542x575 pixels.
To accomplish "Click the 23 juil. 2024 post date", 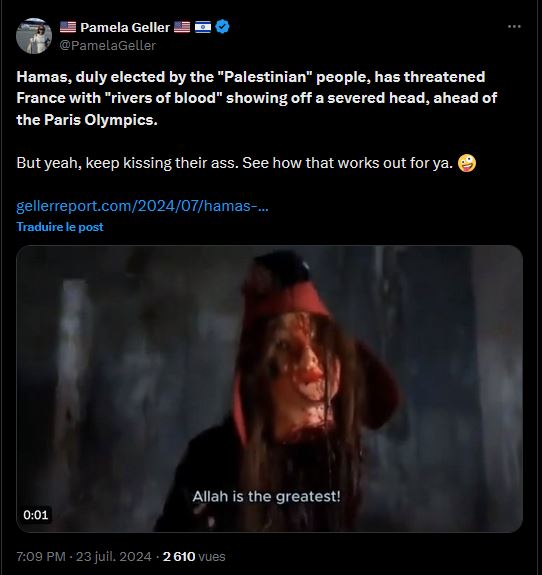I will coord(113,556).
